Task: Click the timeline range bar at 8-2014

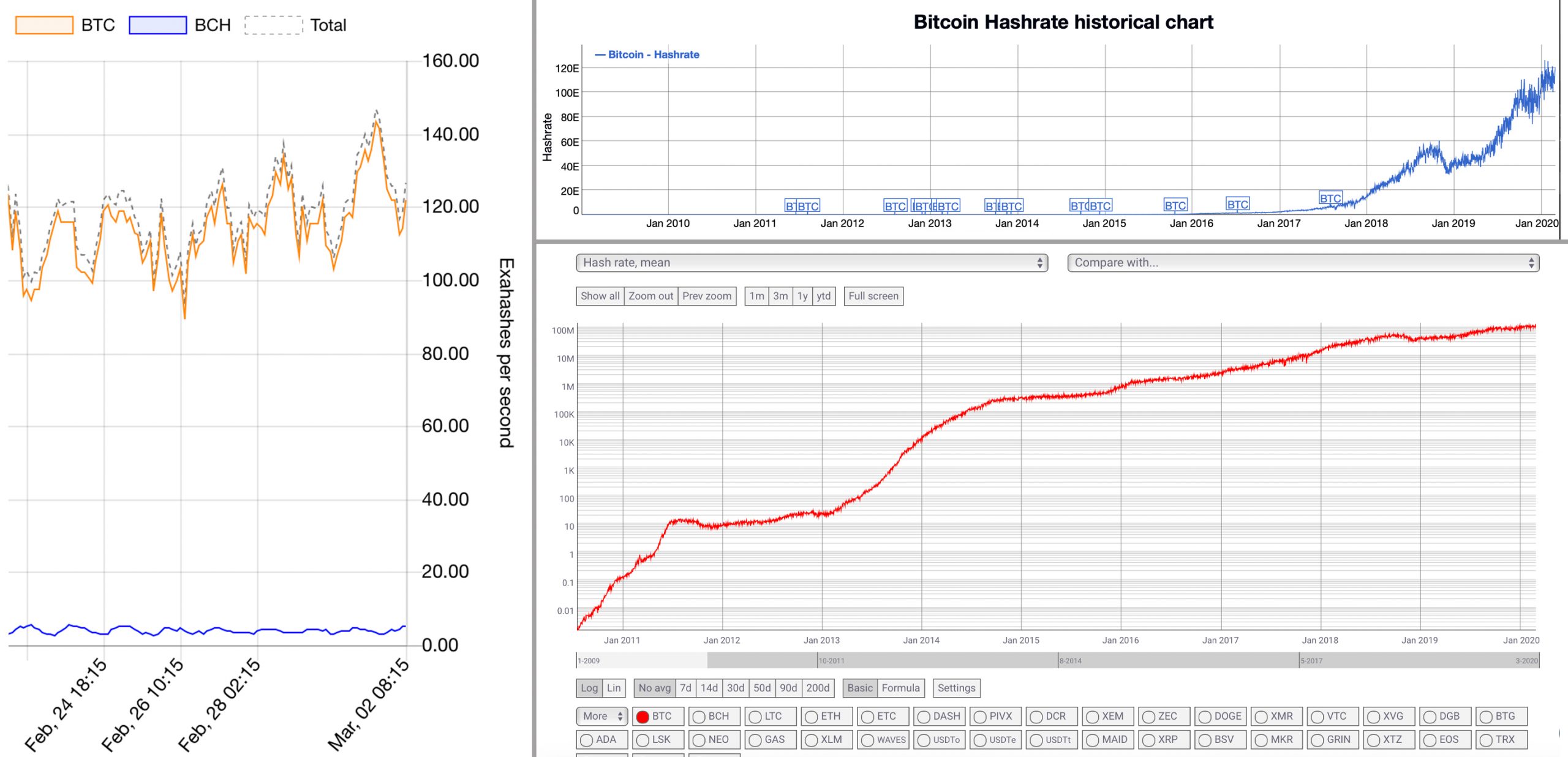Action: tap(1070, 661)
